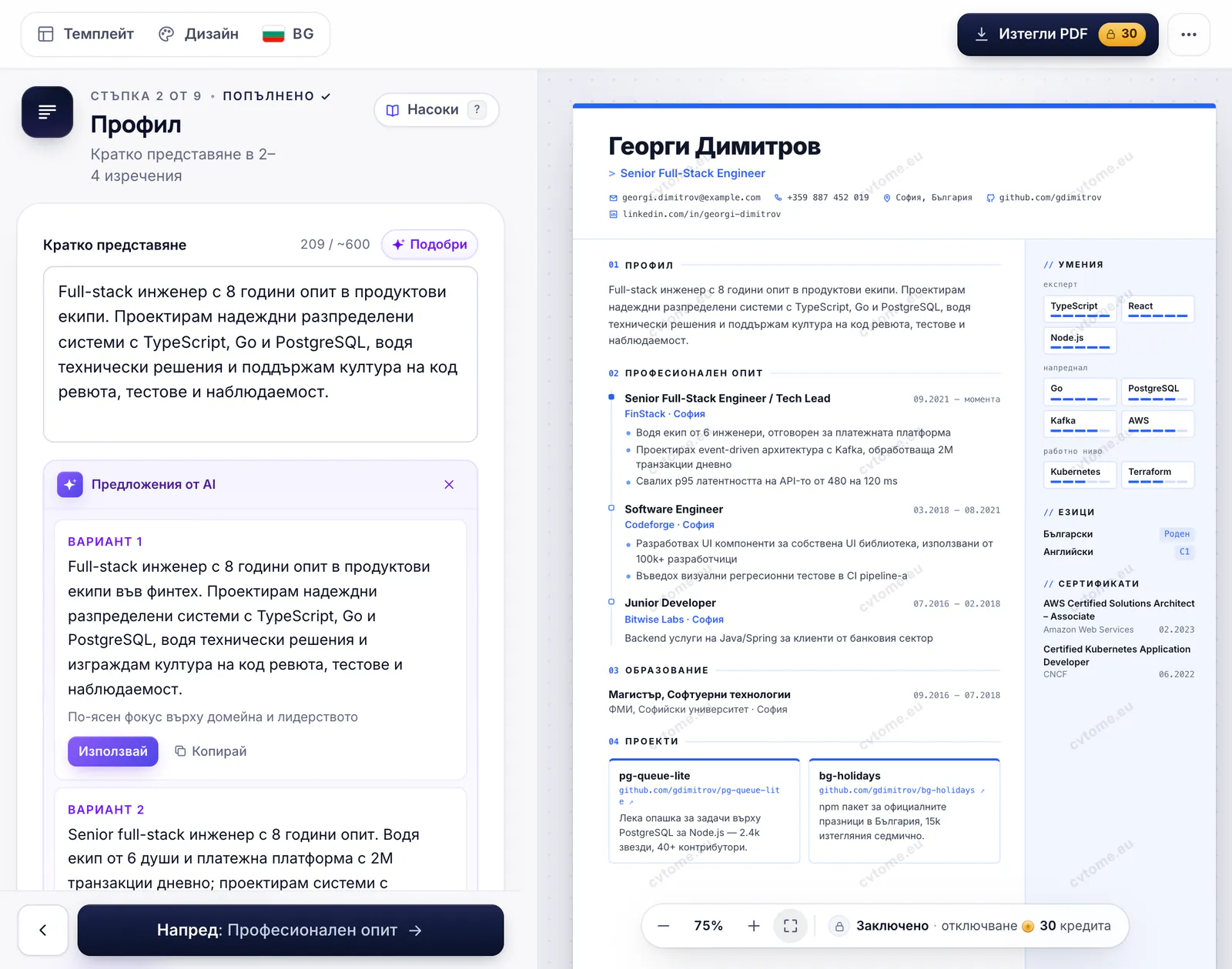Click the Попълнено completed status checkmark

coord(326,96)
